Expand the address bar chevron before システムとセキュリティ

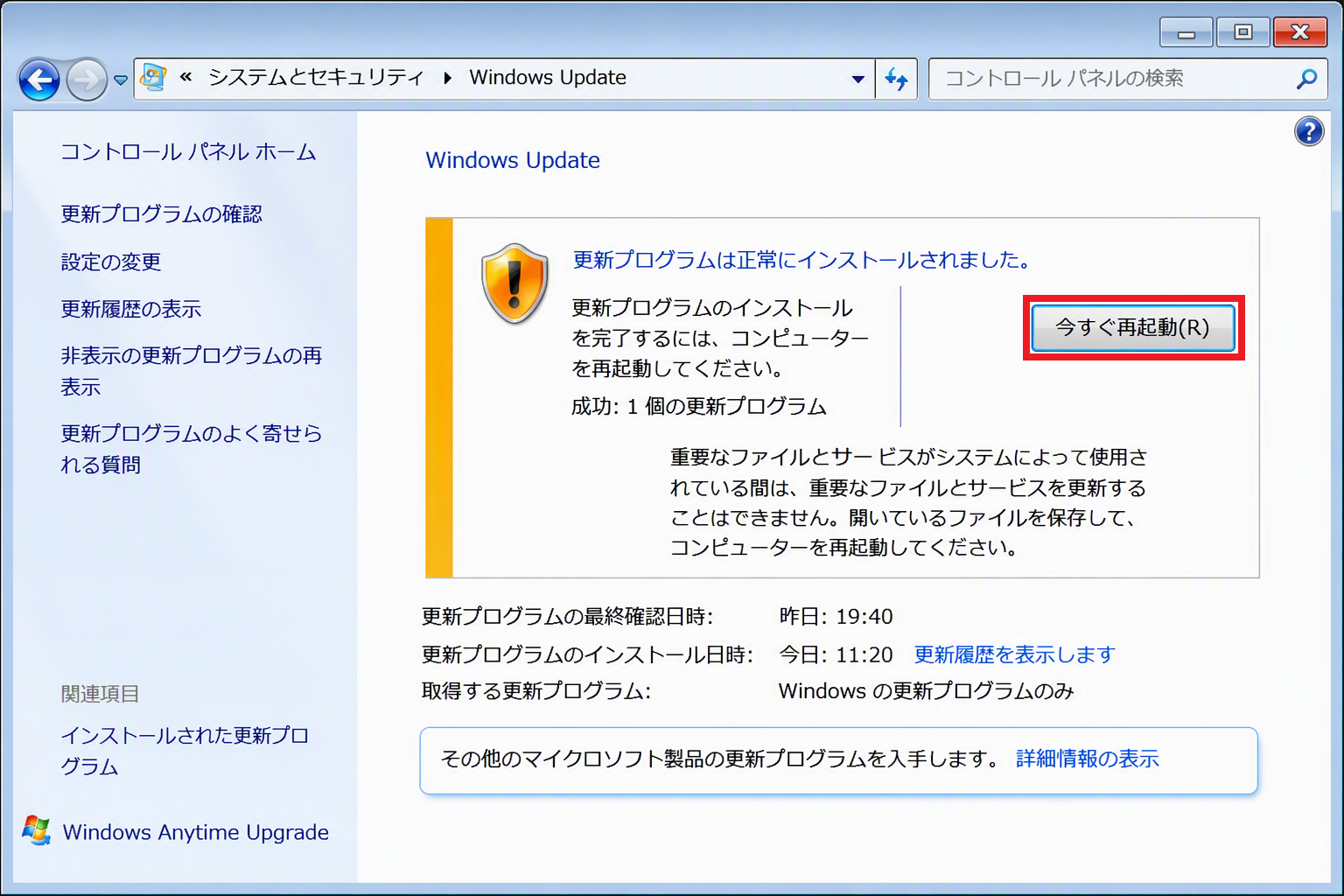click(185, 78)
